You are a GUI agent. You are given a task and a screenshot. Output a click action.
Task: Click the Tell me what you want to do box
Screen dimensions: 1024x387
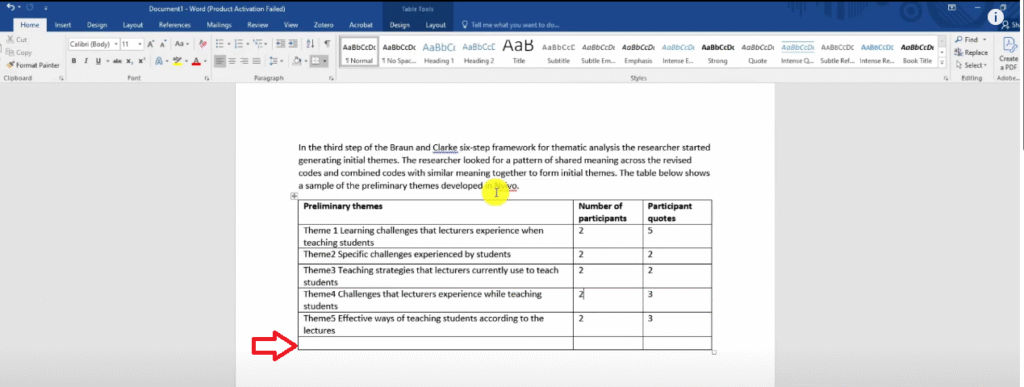tap(511, 25)
